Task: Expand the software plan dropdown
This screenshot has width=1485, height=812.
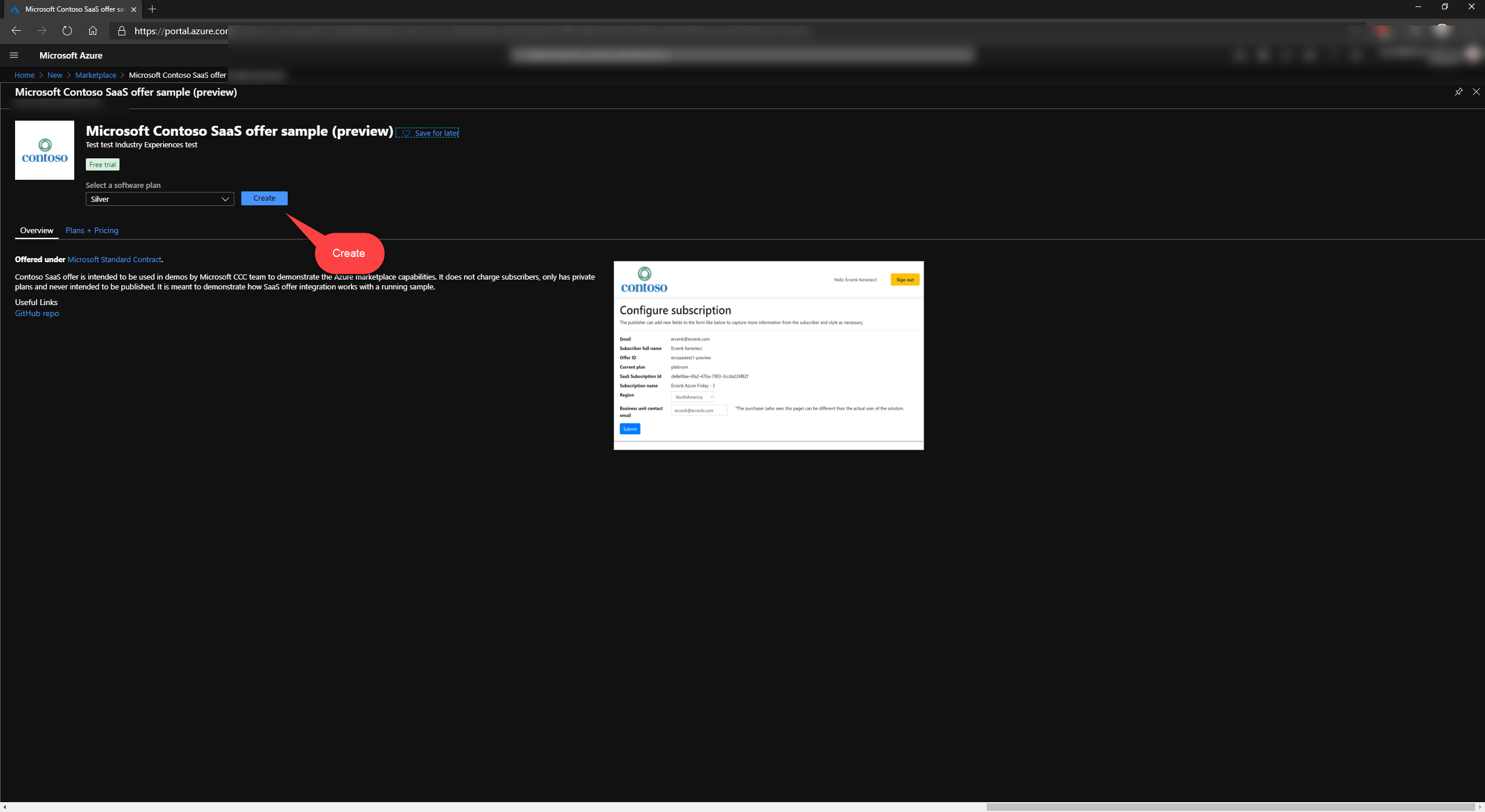Action: click(x=160, y=199)
